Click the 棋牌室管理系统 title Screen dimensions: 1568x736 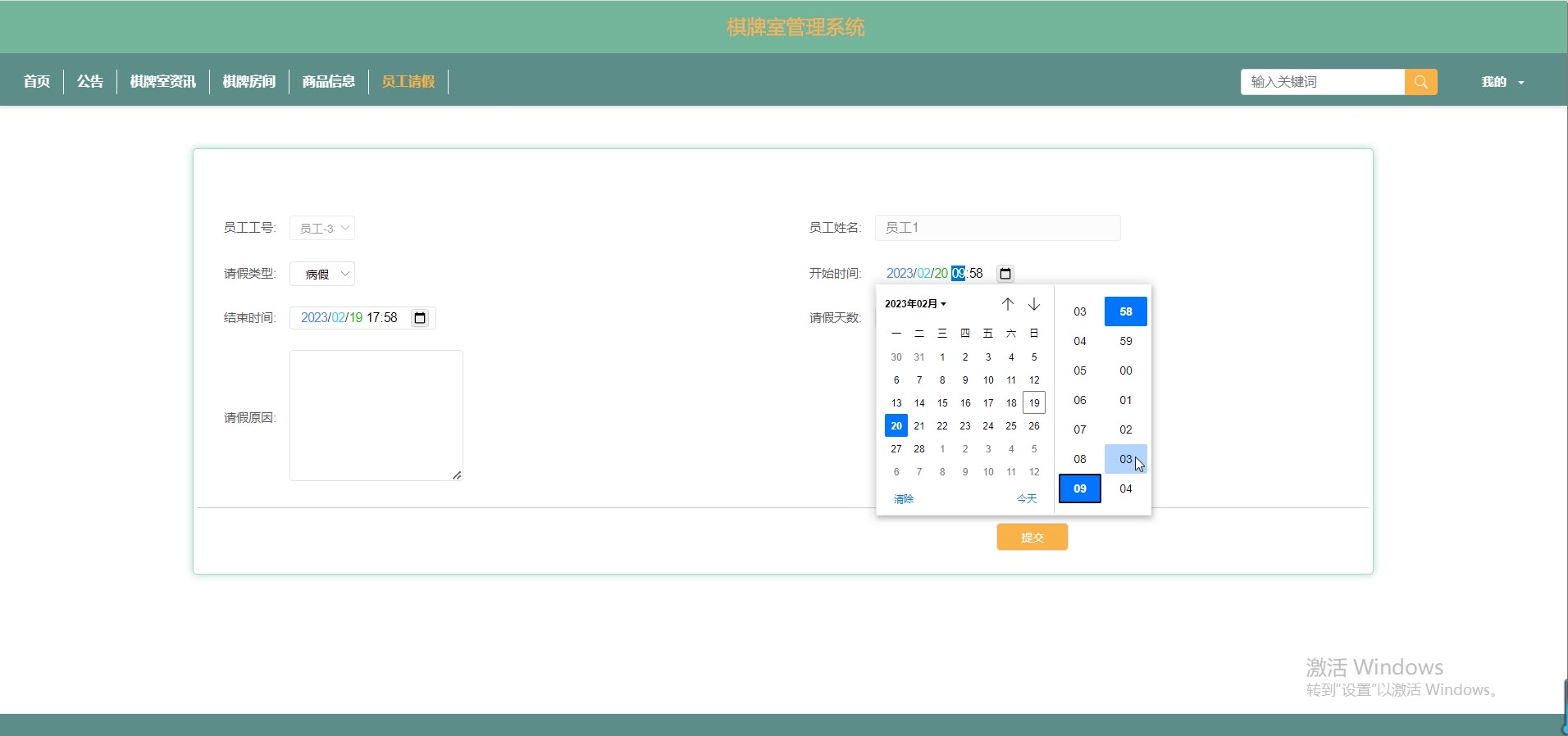(x=795, y=27)
